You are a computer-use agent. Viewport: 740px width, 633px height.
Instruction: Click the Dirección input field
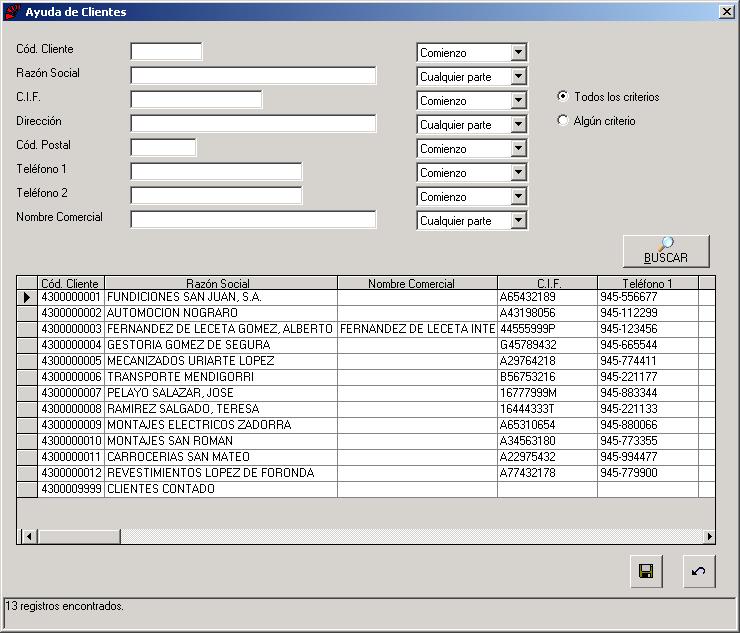pos(253,124)
